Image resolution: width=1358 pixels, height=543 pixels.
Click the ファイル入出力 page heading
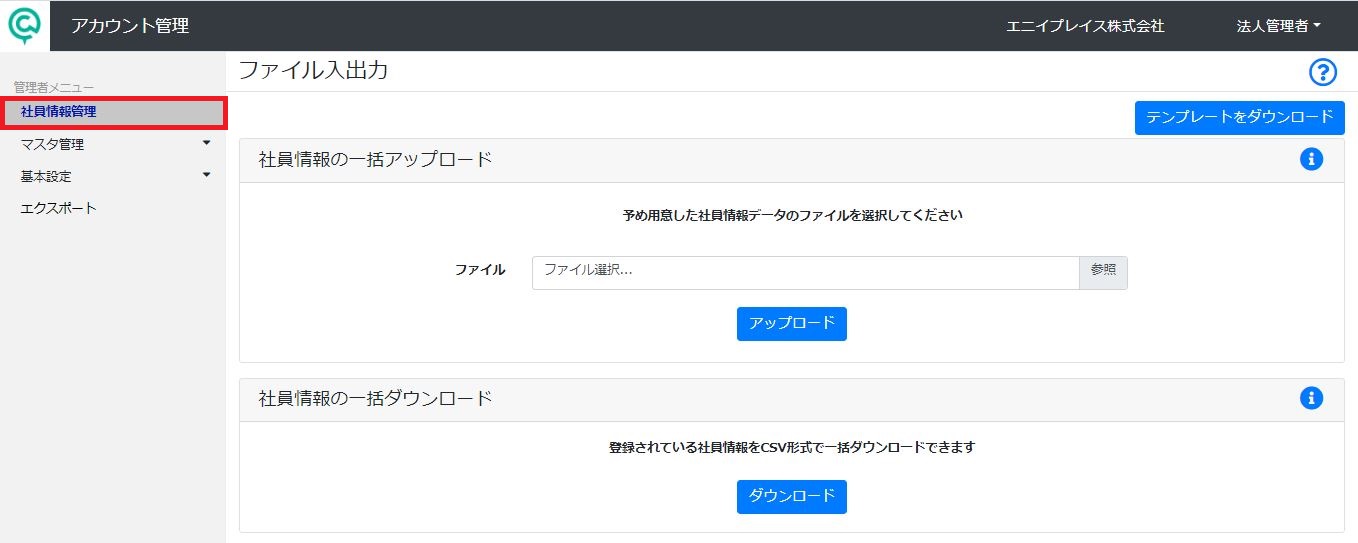313,71
